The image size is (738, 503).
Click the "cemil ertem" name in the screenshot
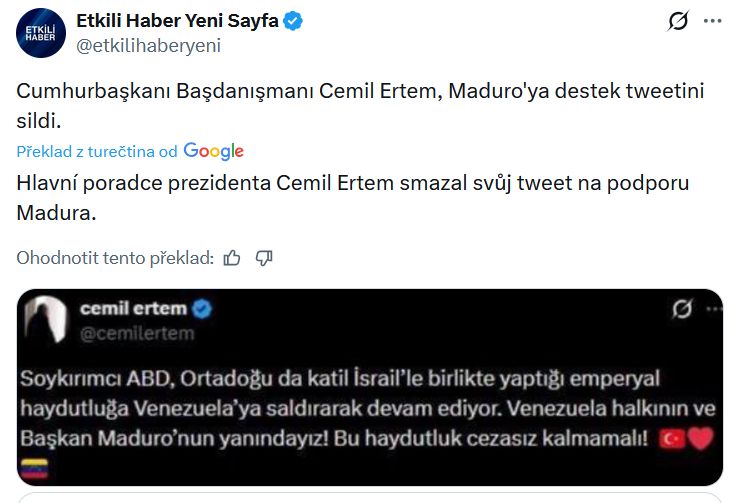tap(133, 310)
